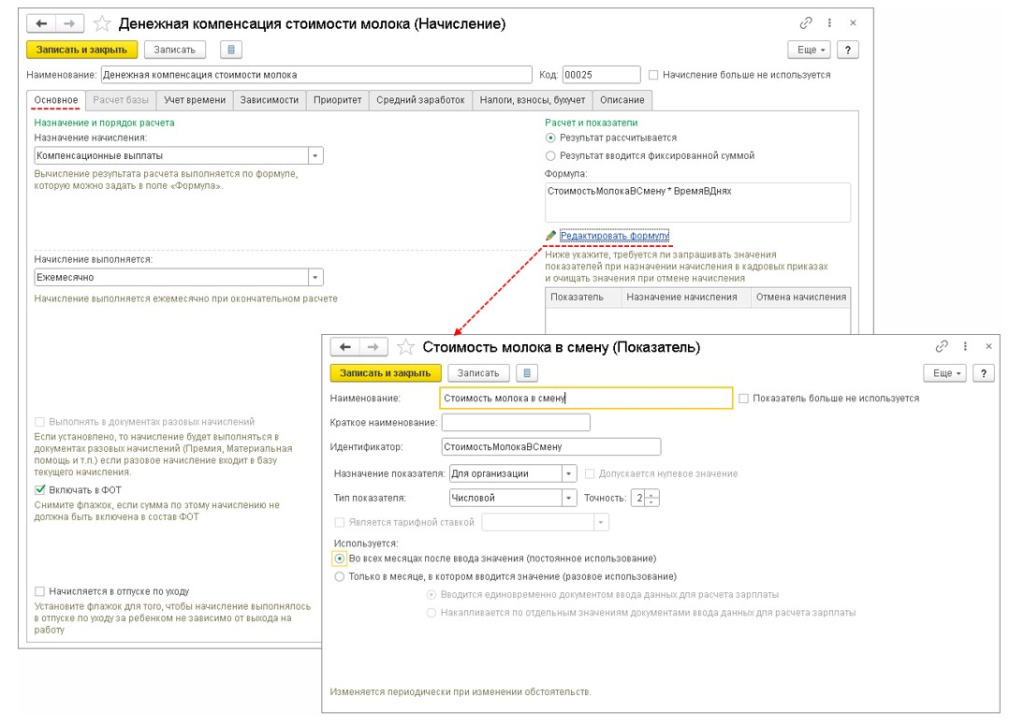Image resolution: width=1024 pixels, height=726 pixels.
Task: Click the 'Идентификатор' input field
Action: click(x=551, y=447)
